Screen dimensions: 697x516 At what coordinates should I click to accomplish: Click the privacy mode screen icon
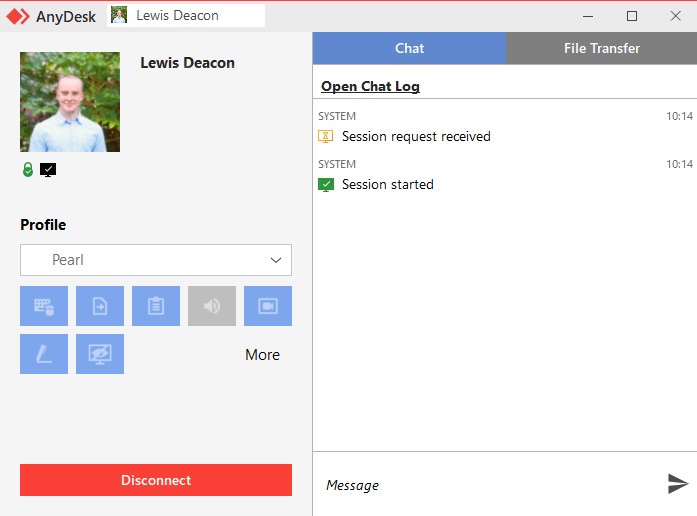click(100, 354)
